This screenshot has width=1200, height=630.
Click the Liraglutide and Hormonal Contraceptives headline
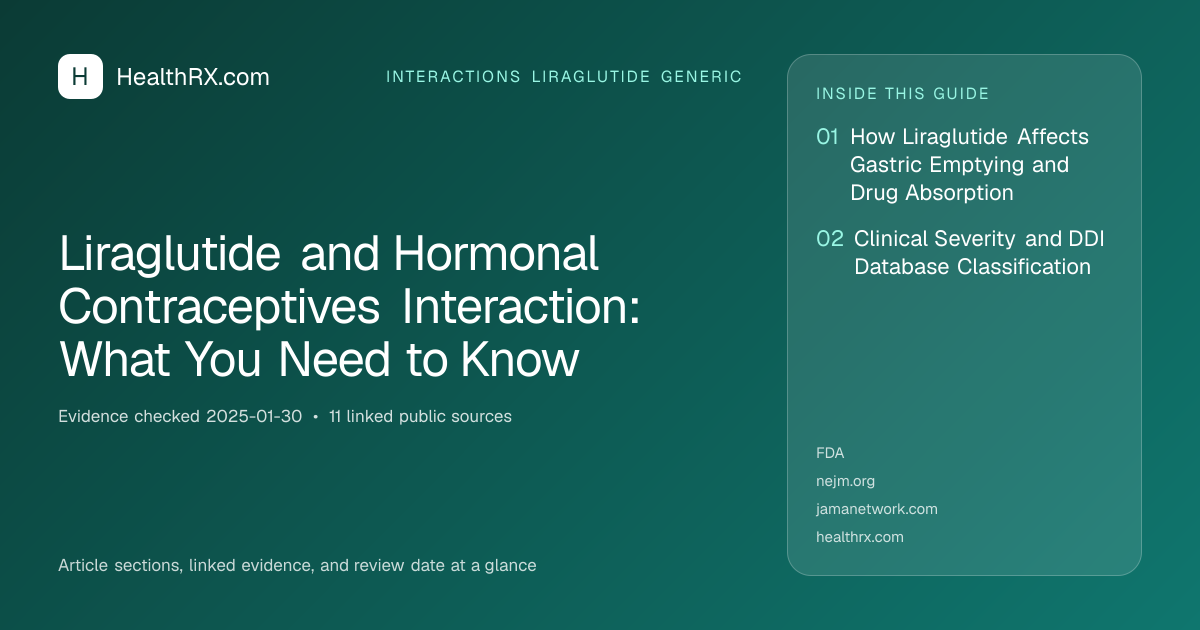click(x=349, y=307)
